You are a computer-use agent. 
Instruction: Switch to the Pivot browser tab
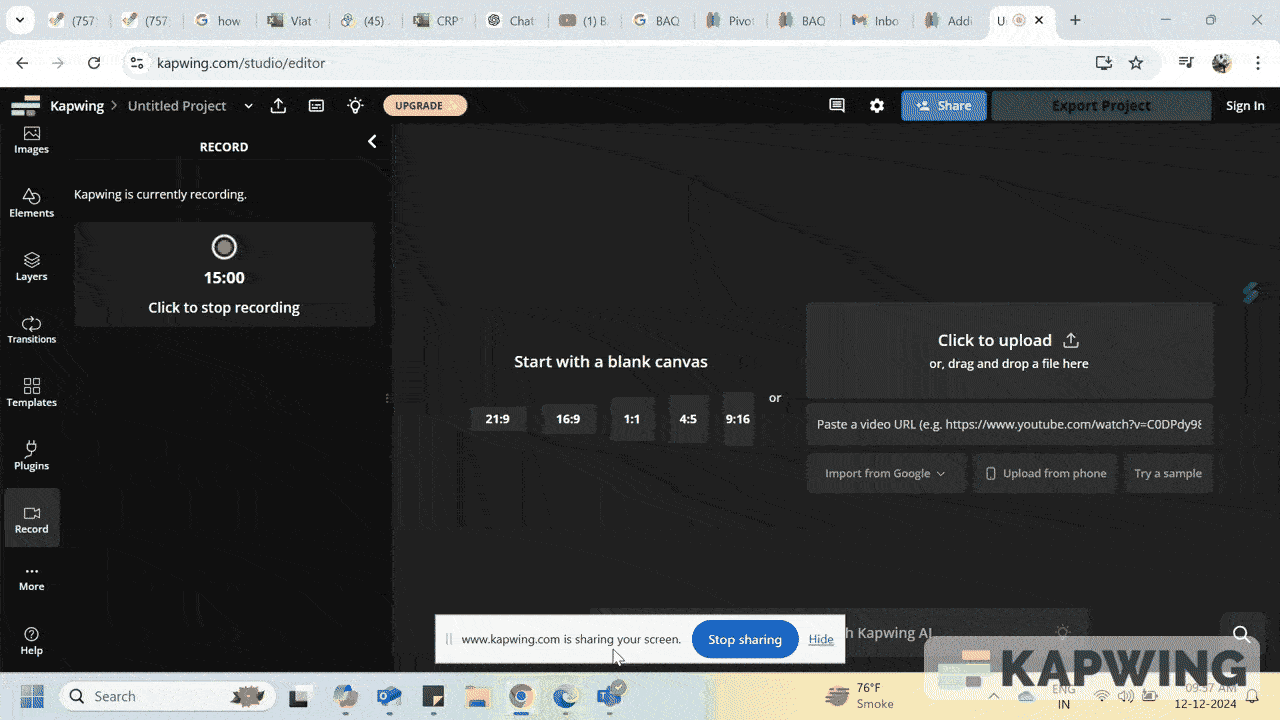pos(729,20)
